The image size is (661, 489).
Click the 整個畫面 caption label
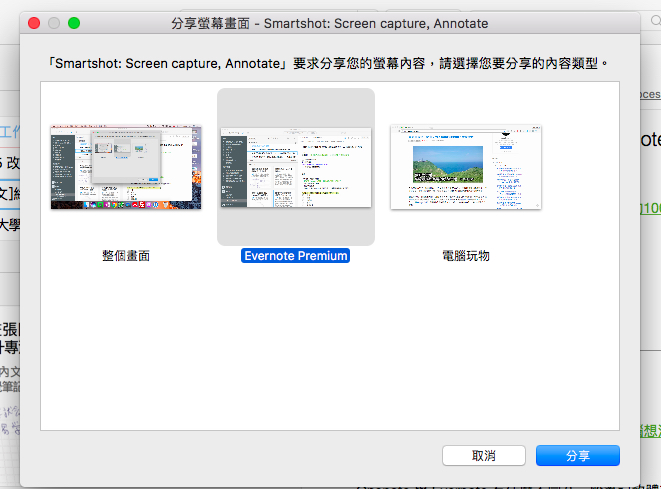coord(126,256)
